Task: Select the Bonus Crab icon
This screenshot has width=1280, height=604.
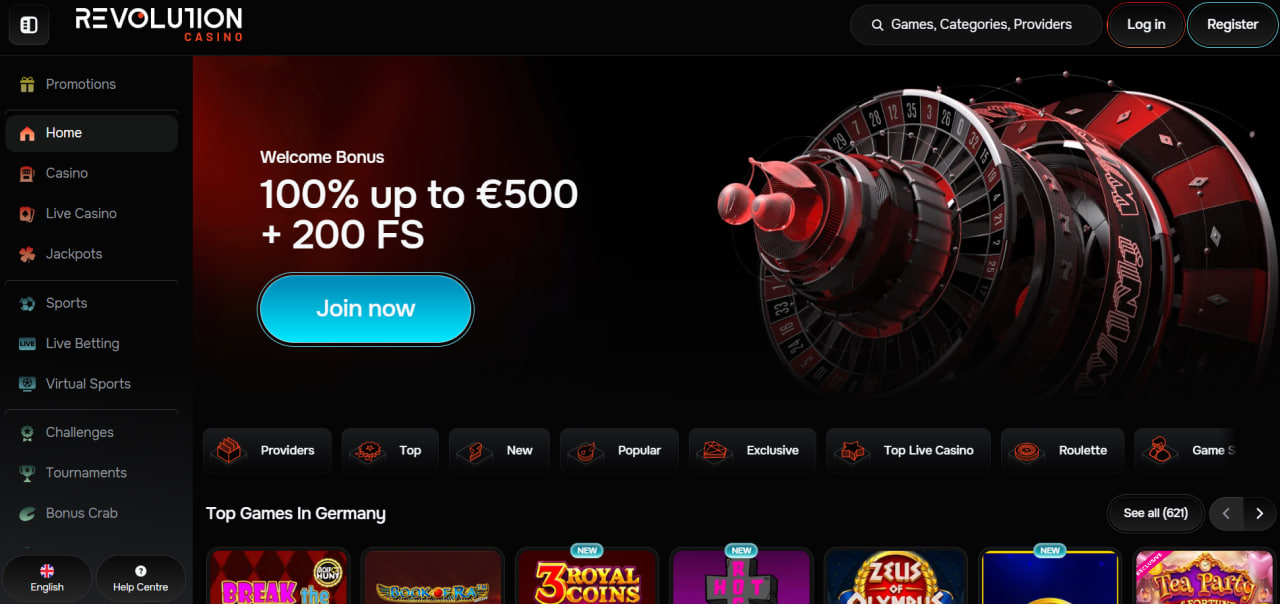Action: tap(27, 513)
